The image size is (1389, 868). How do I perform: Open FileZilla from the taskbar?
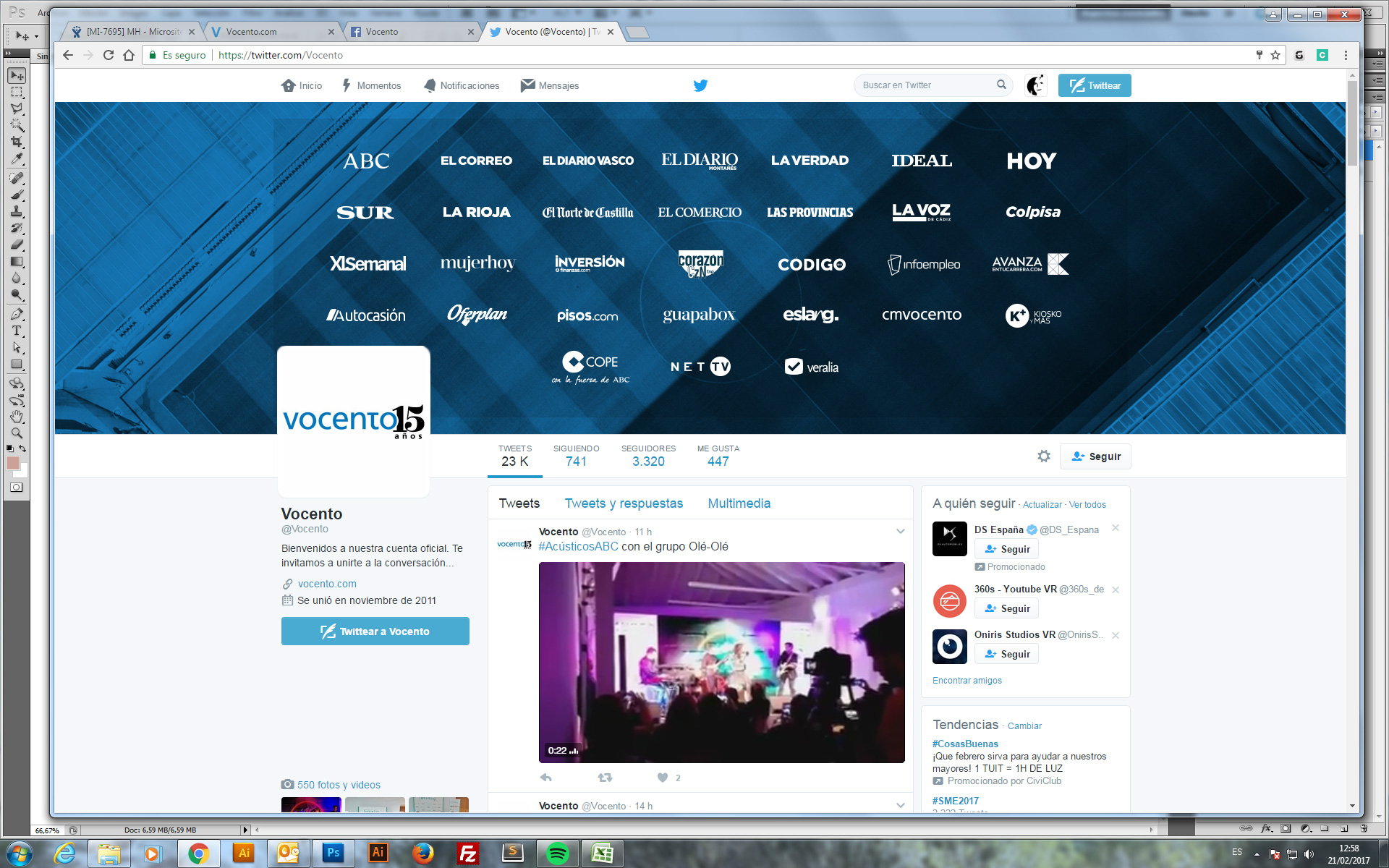point(468,854)
